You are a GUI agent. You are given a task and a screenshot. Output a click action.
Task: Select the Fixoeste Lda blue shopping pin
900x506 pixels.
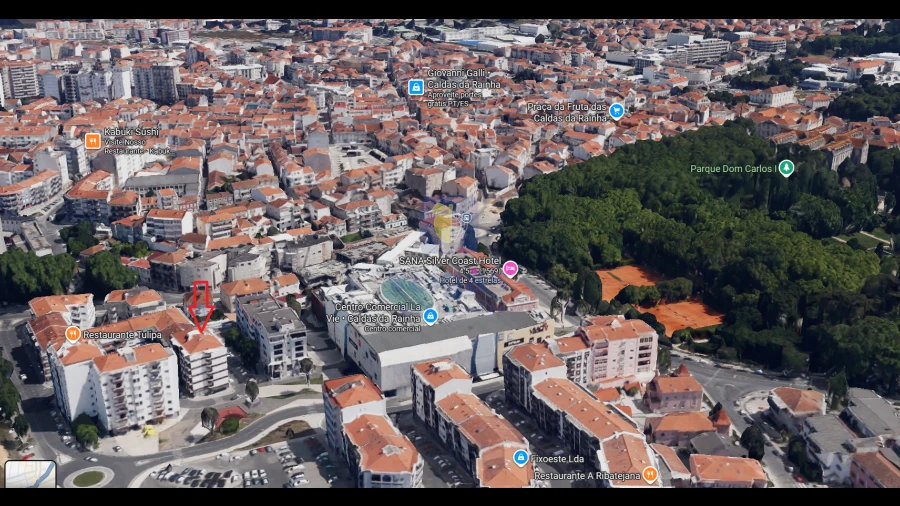pos(520,458)
